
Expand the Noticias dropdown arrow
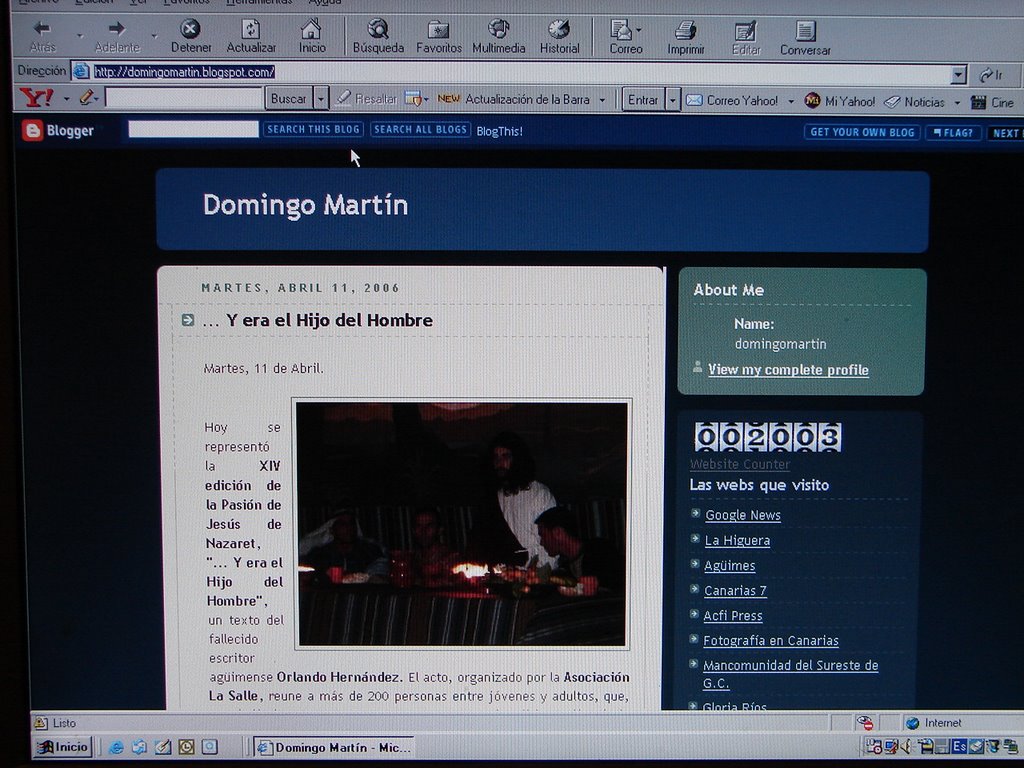coord(957,103)
